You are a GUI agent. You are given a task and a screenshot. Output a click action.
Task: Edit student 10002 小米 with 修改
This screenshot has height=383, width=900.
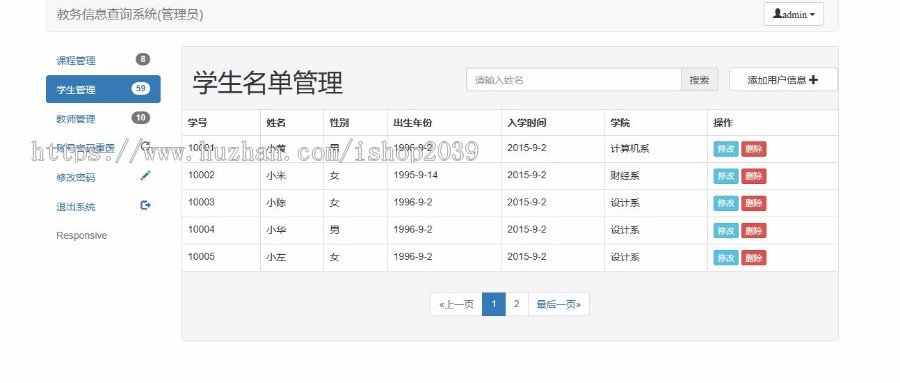726,176
